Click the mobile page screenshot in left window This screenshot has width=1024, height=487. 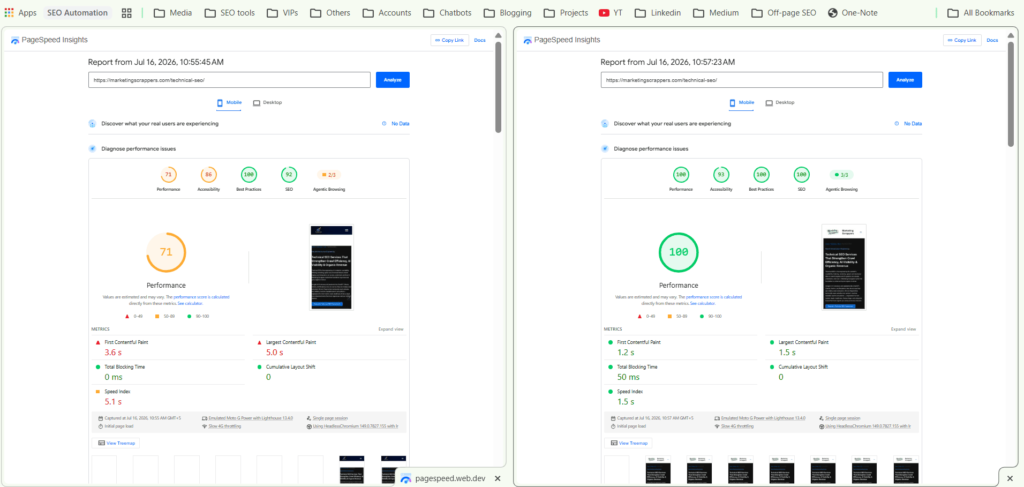click(x=331, y=267)
